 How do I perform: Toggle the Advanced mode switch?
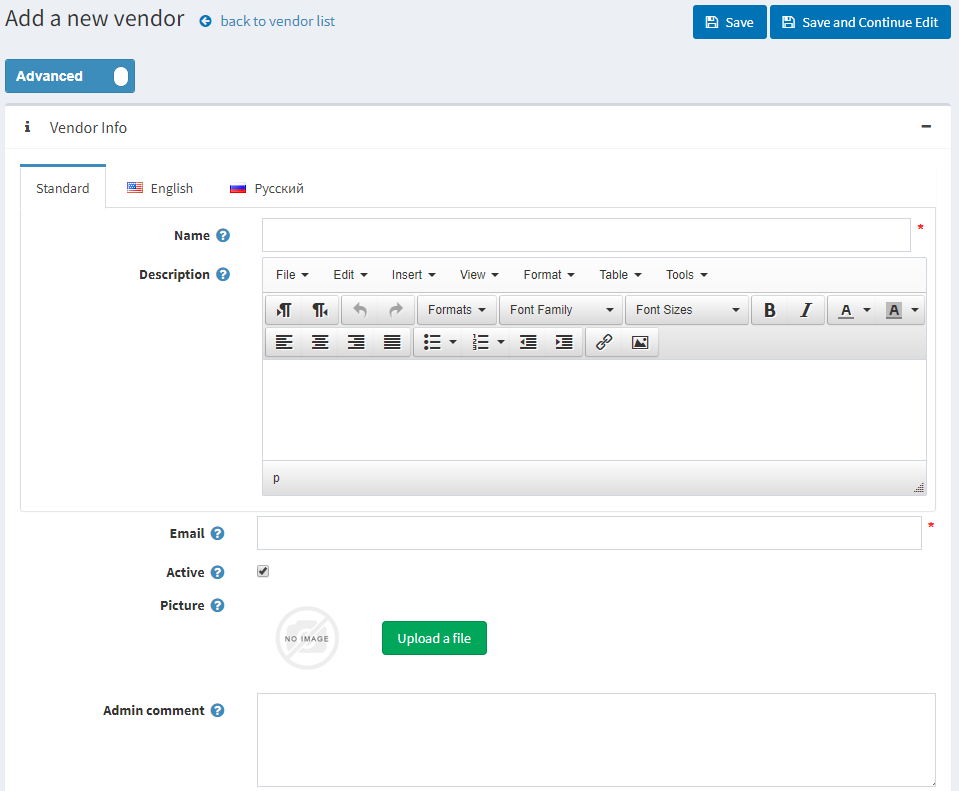[120, 76]
